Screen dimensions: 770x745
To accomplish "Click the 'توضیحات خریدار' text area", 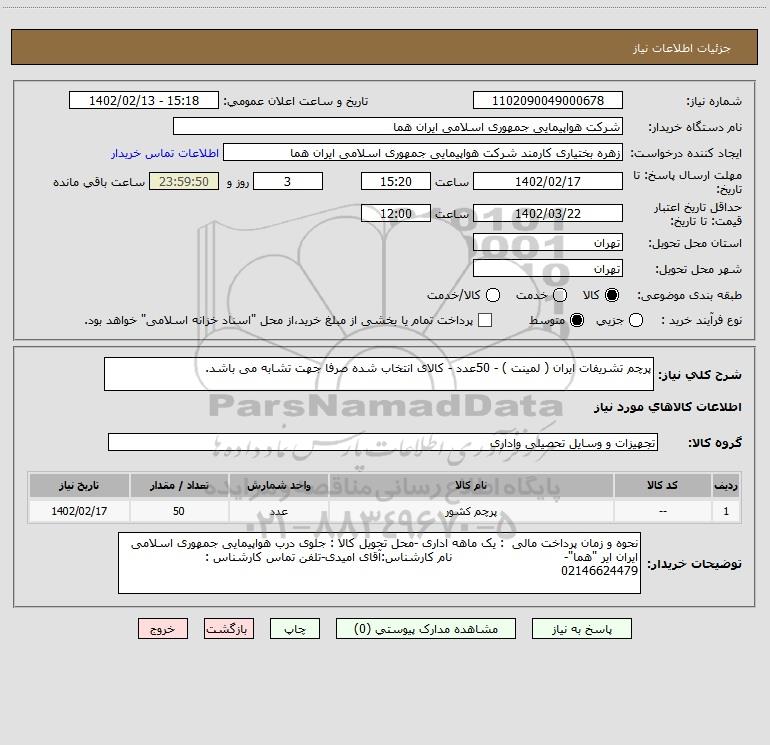I will (x=380, y=562).
